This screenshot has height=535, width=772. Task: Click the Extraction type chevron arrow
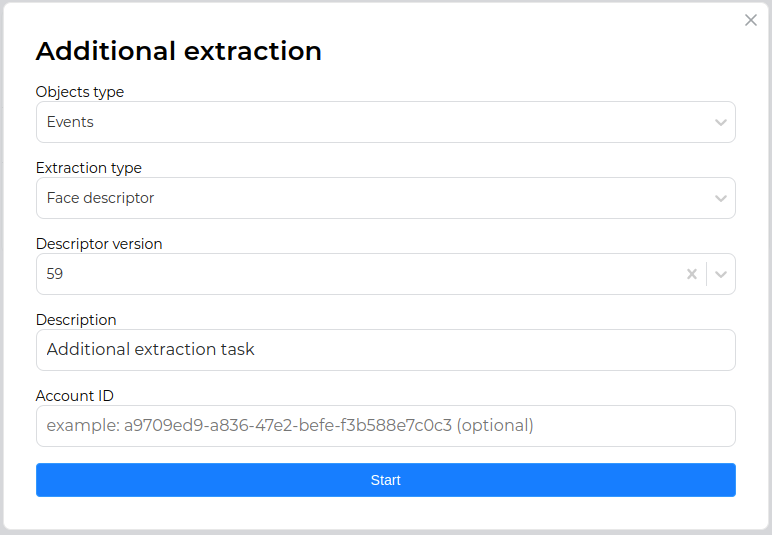tap(720, 198)
